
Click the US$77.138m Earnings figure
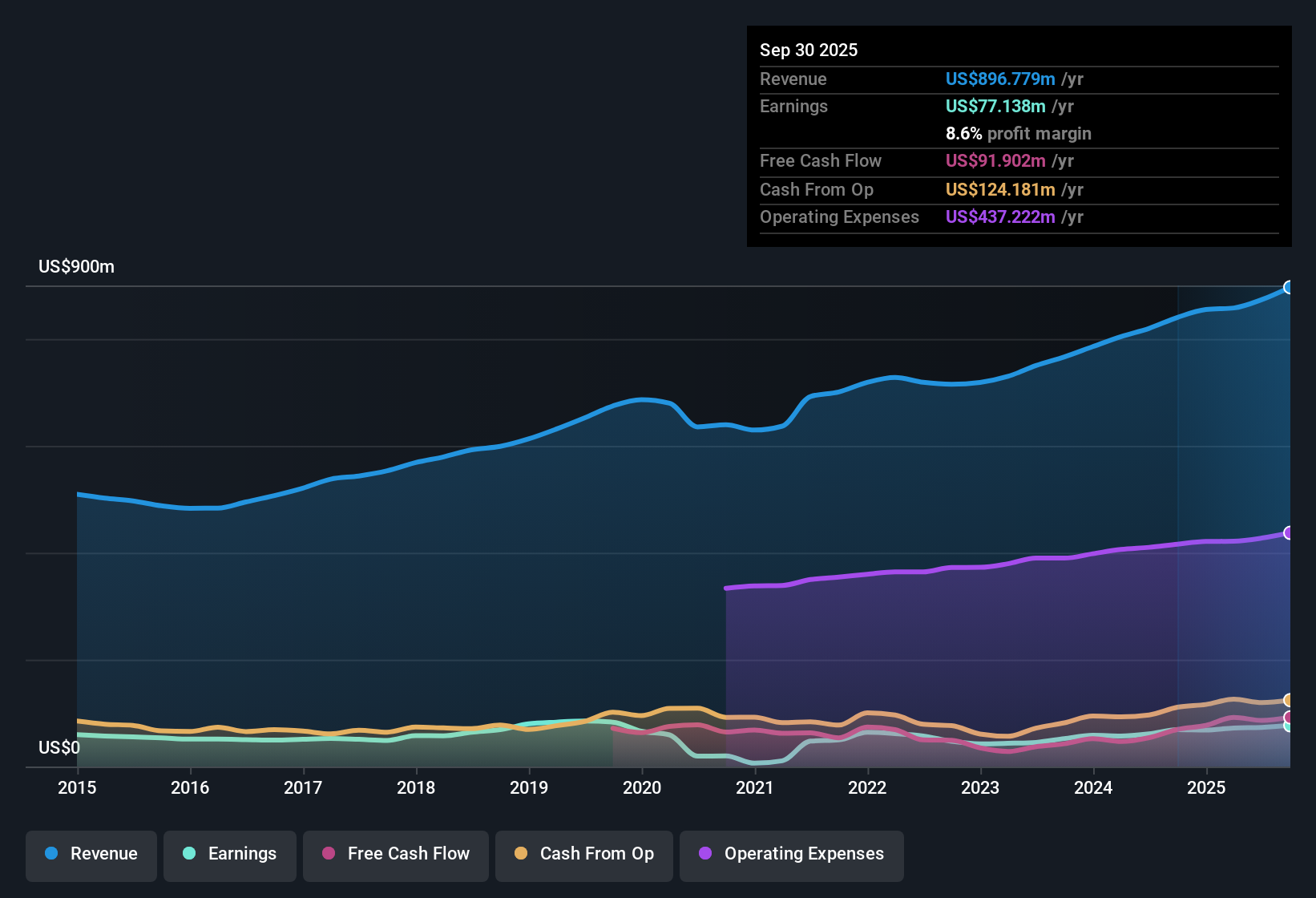(995, 106)
